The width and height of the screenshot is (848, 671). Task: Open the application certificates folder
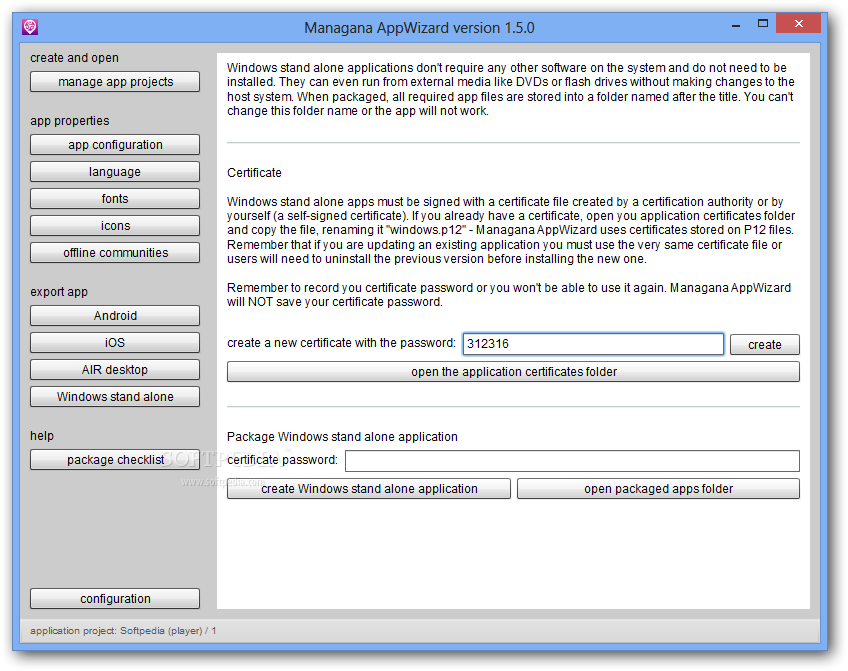tap(513, 372)
